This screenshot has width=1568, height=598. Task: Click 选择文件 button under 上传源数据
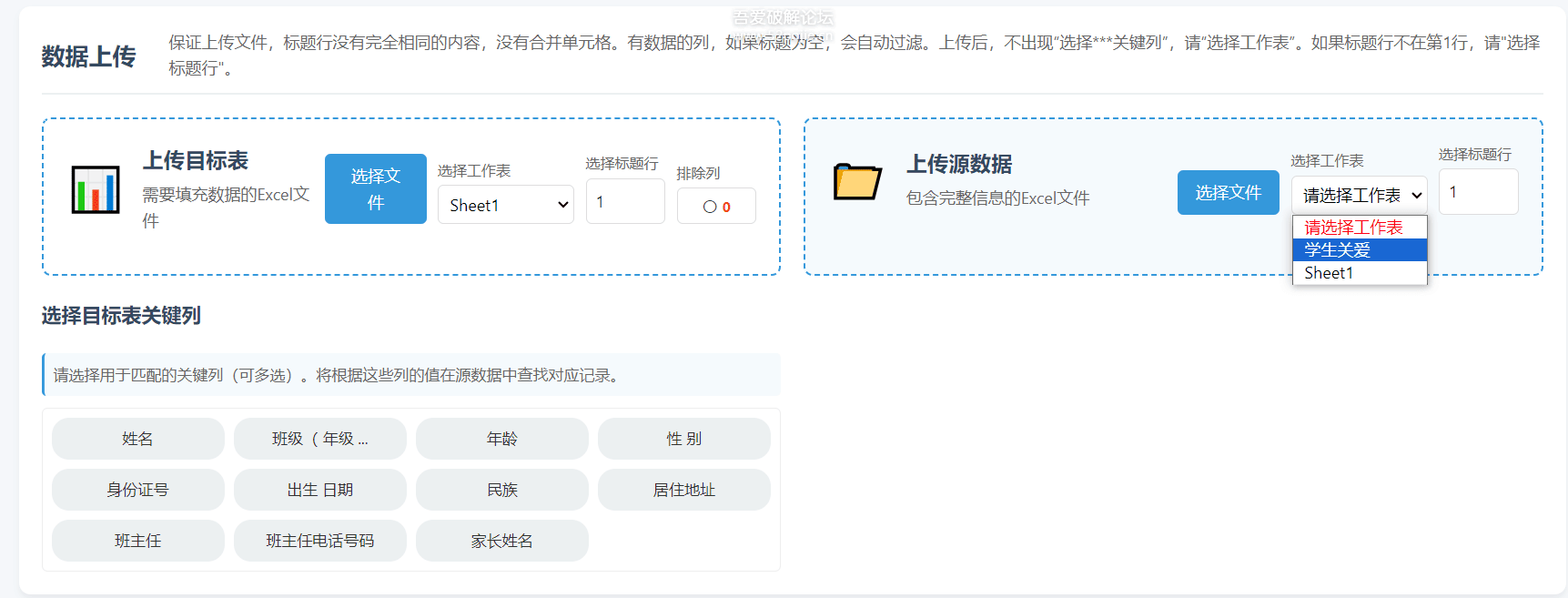(1228, 193)
